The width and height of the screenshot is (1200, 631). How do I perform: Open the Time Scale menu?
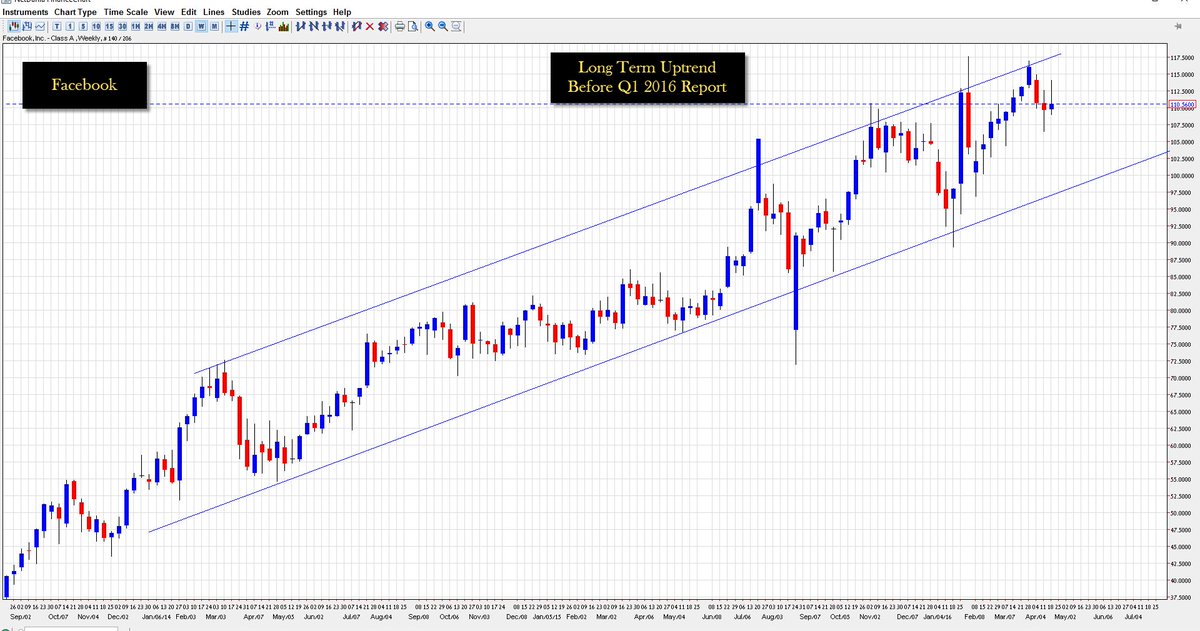click(x=126, y=12)
